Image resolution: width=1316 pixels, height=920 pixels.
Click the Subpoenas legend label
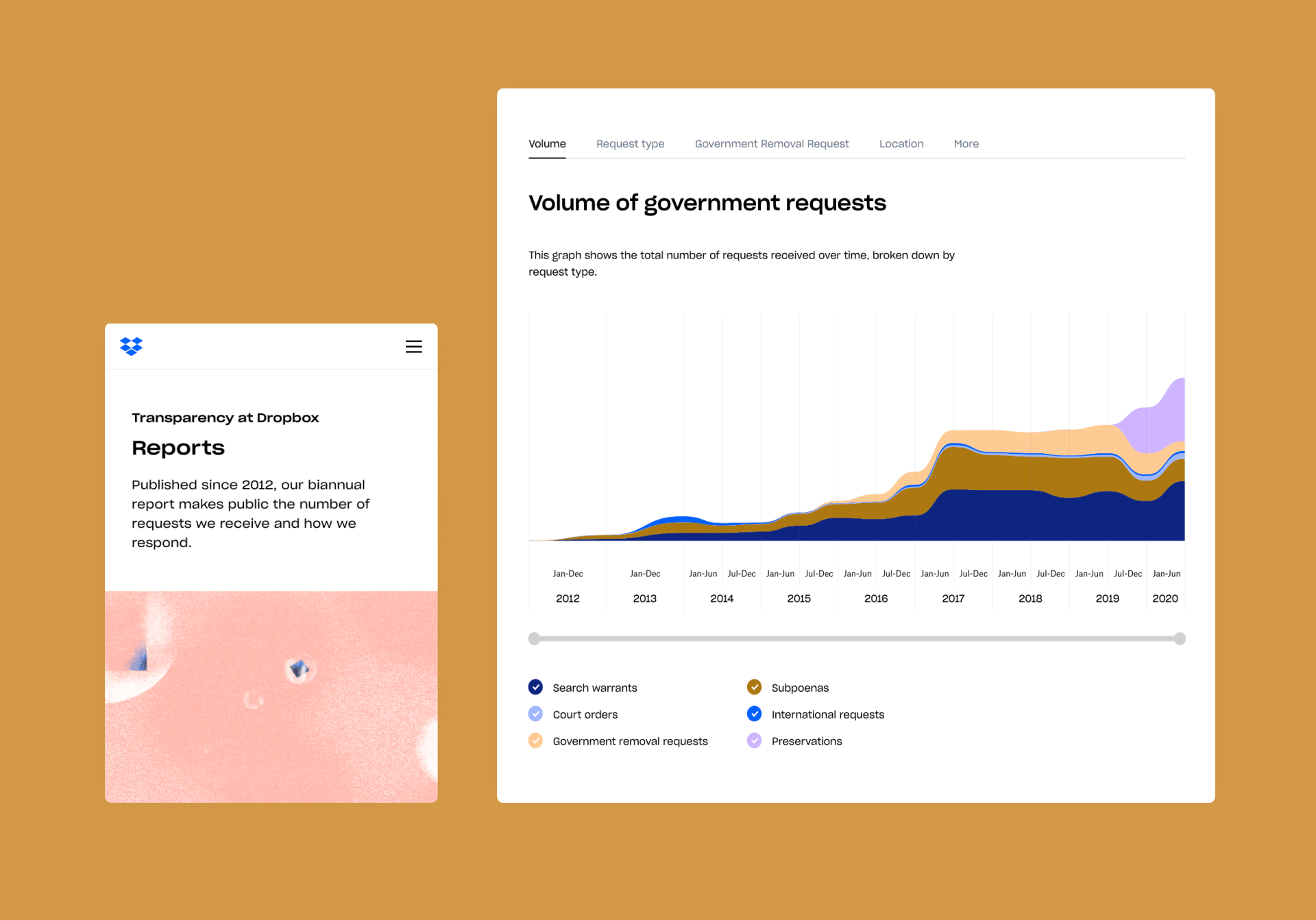[x=800, y=688]
